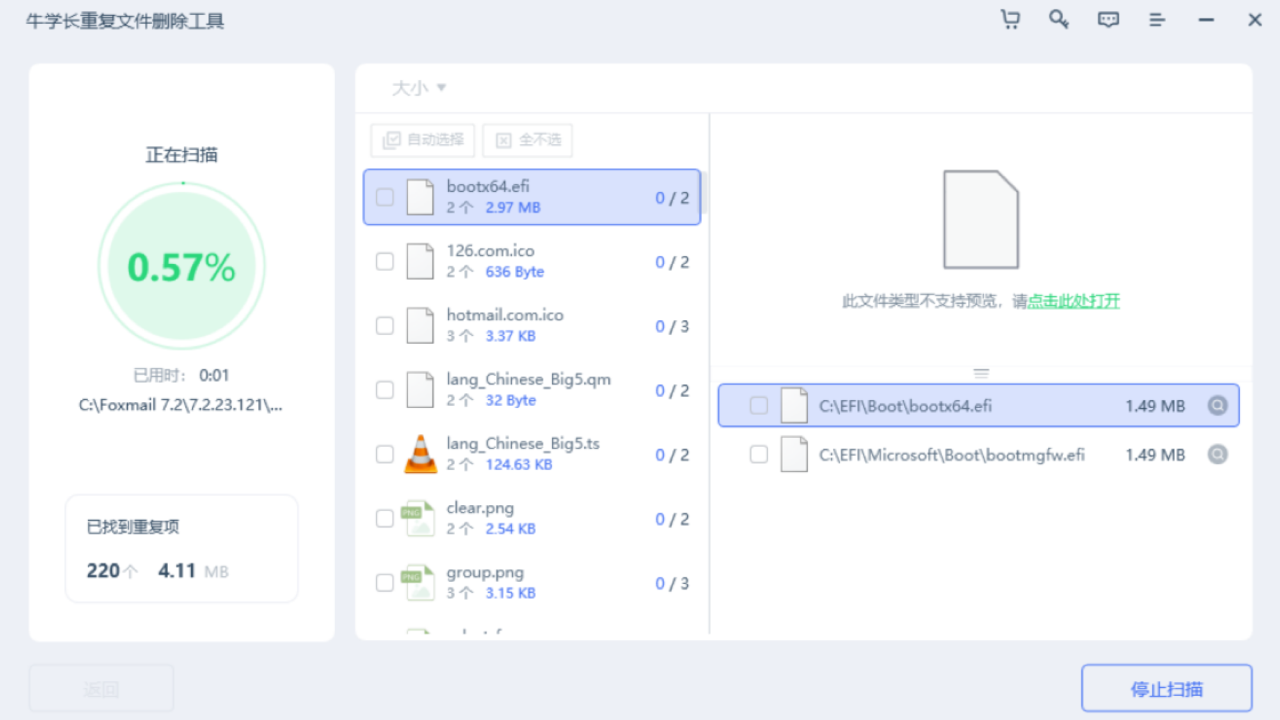
Task: Click the 点击此处打开 open-file link
Action: (x=1073, y=300)
